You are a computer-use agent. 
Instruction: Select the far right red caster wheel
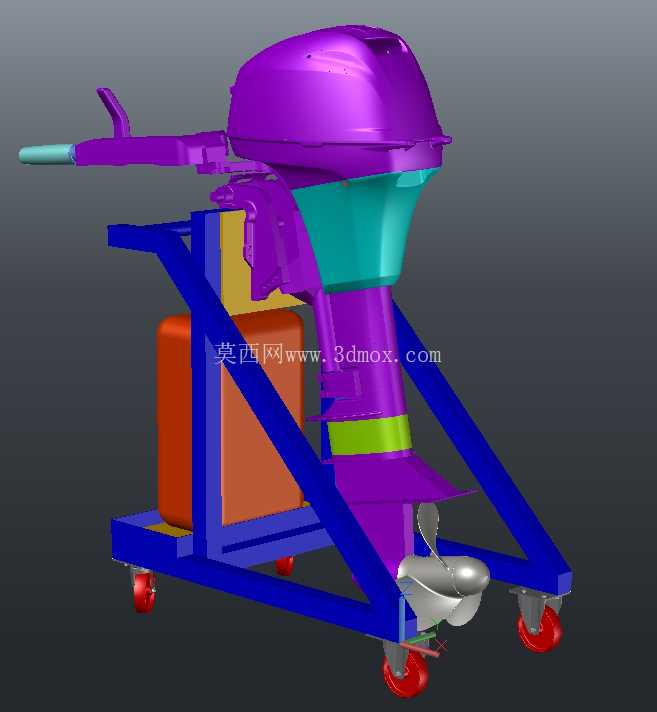point(539,629)
